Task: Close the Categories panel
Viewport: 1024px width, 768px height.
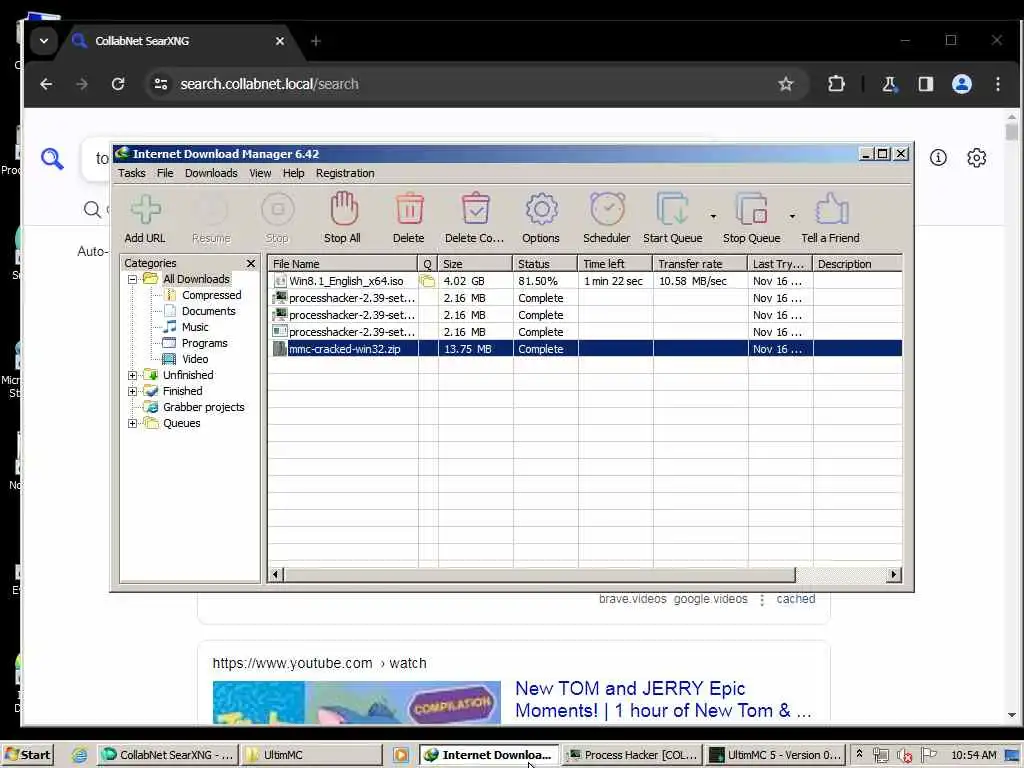Action: click(251, 263)
